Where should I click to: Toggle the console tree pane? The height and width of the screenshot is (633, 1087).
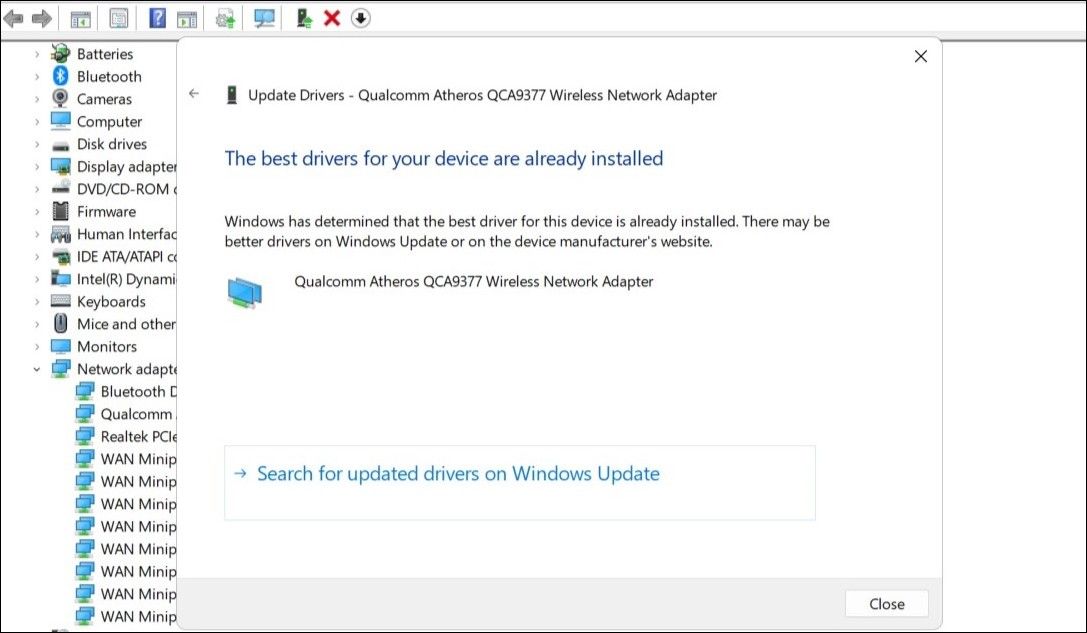80,17
